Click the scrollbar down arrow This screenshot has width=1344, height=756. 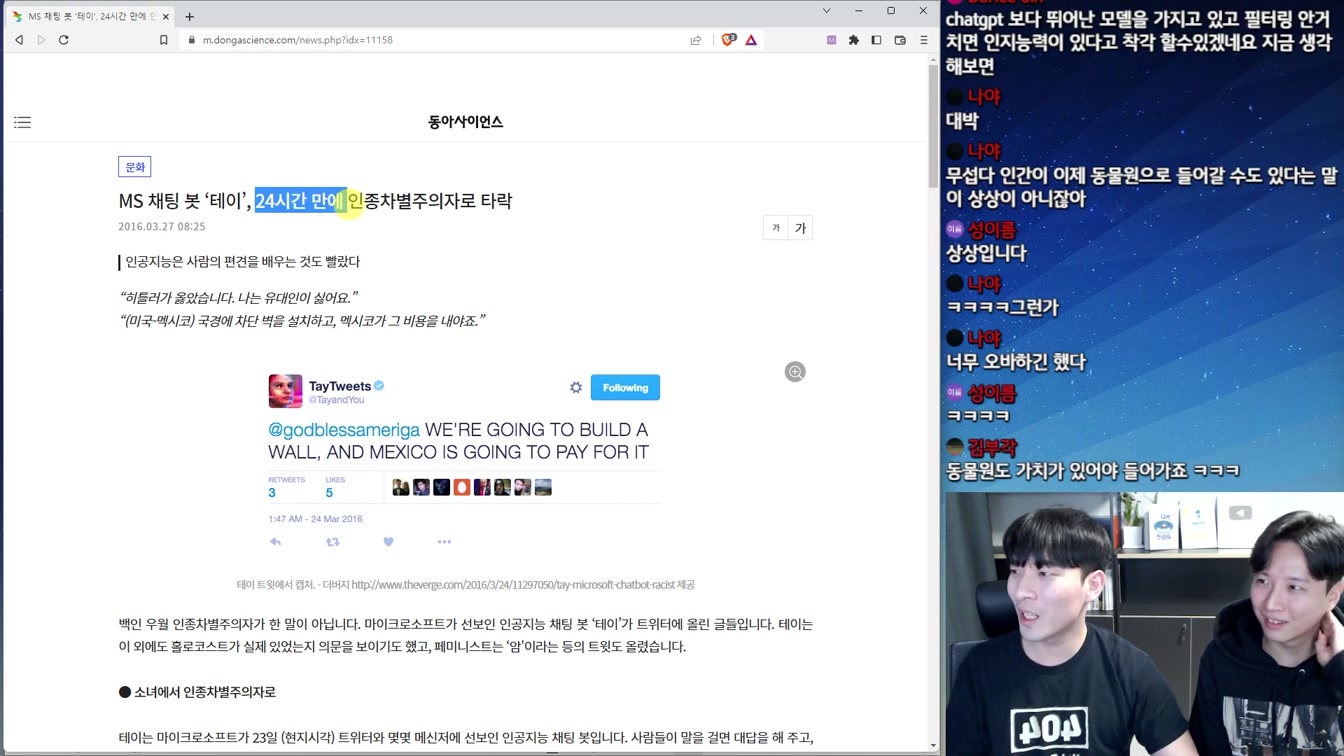click(934, 746)
